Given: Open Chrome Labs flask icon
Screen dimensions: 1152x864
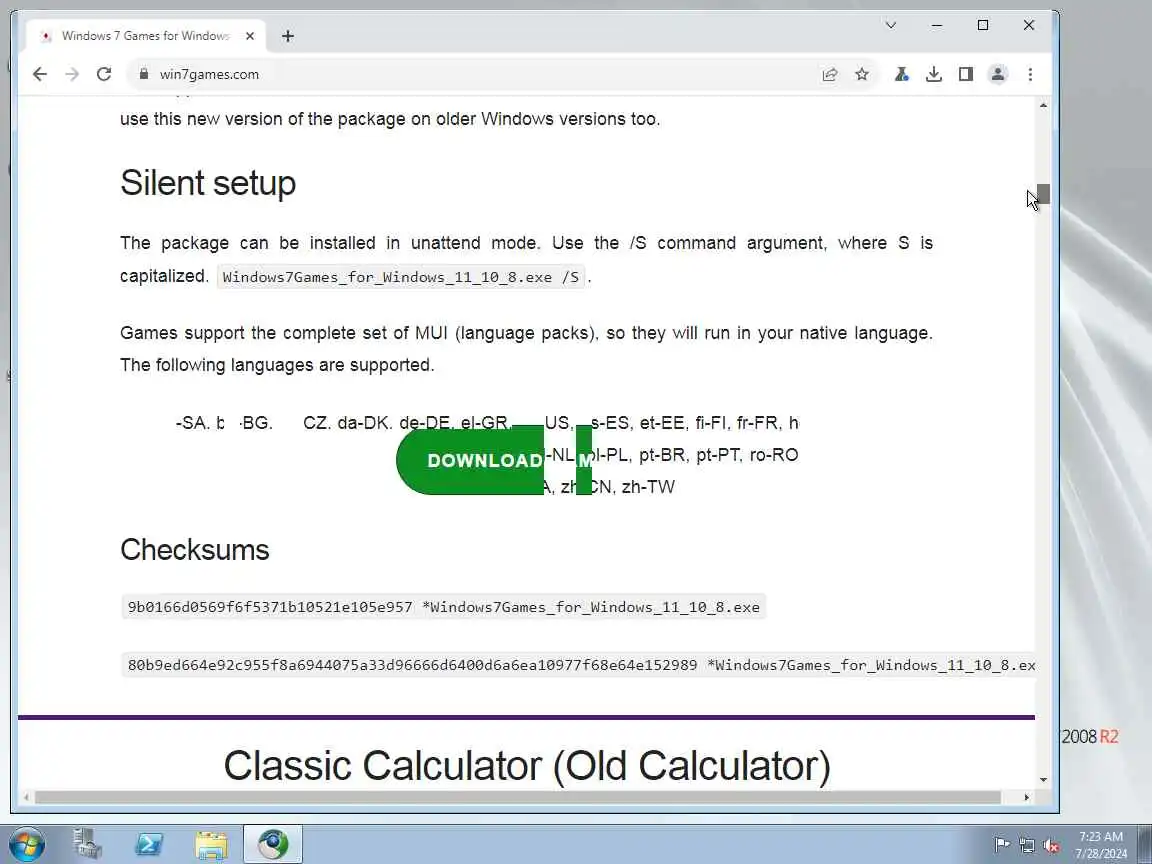Looking at the screenshot, I should pos(901,74).
